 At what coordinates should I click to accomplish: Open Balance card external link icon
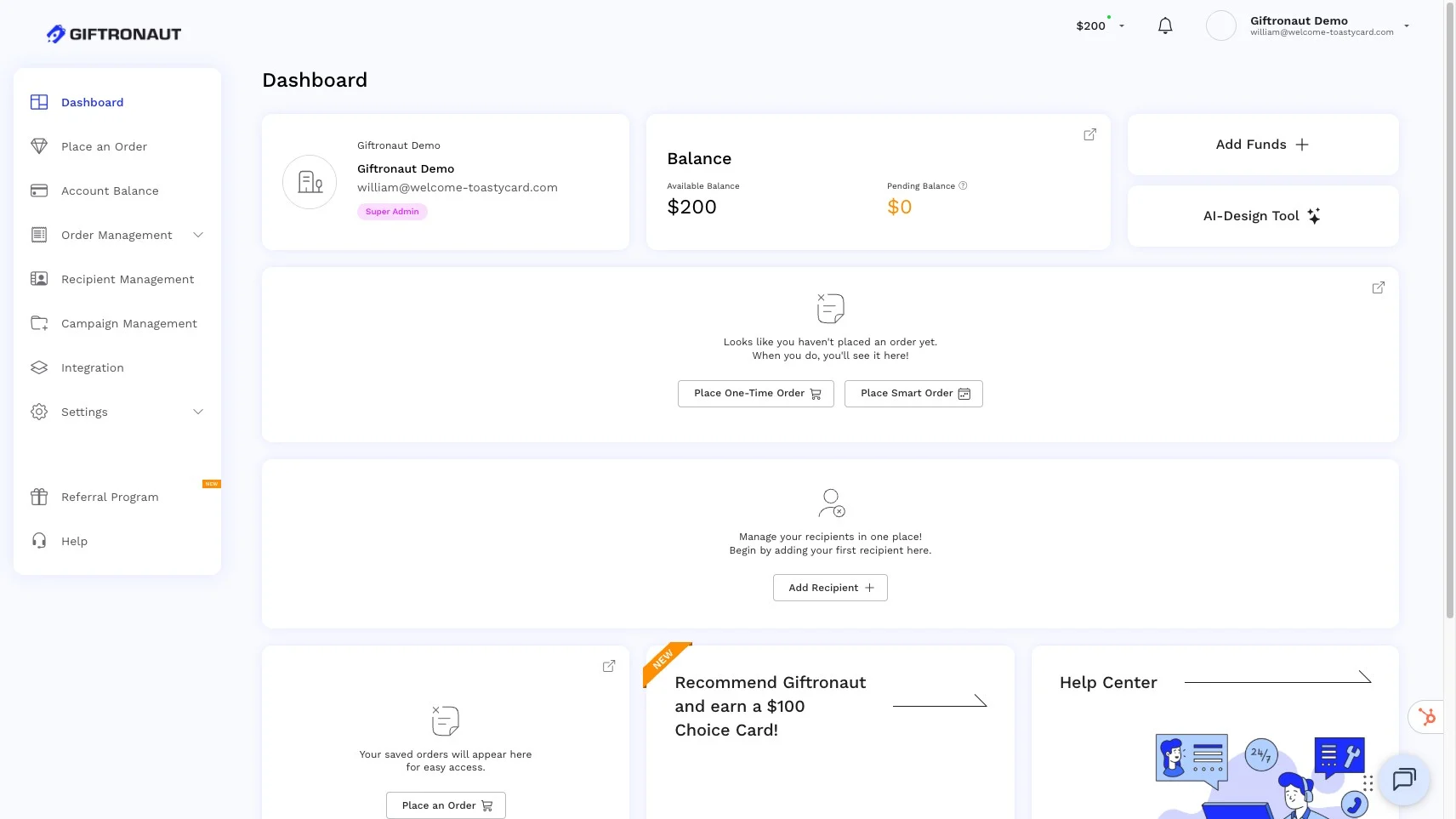1089,134
